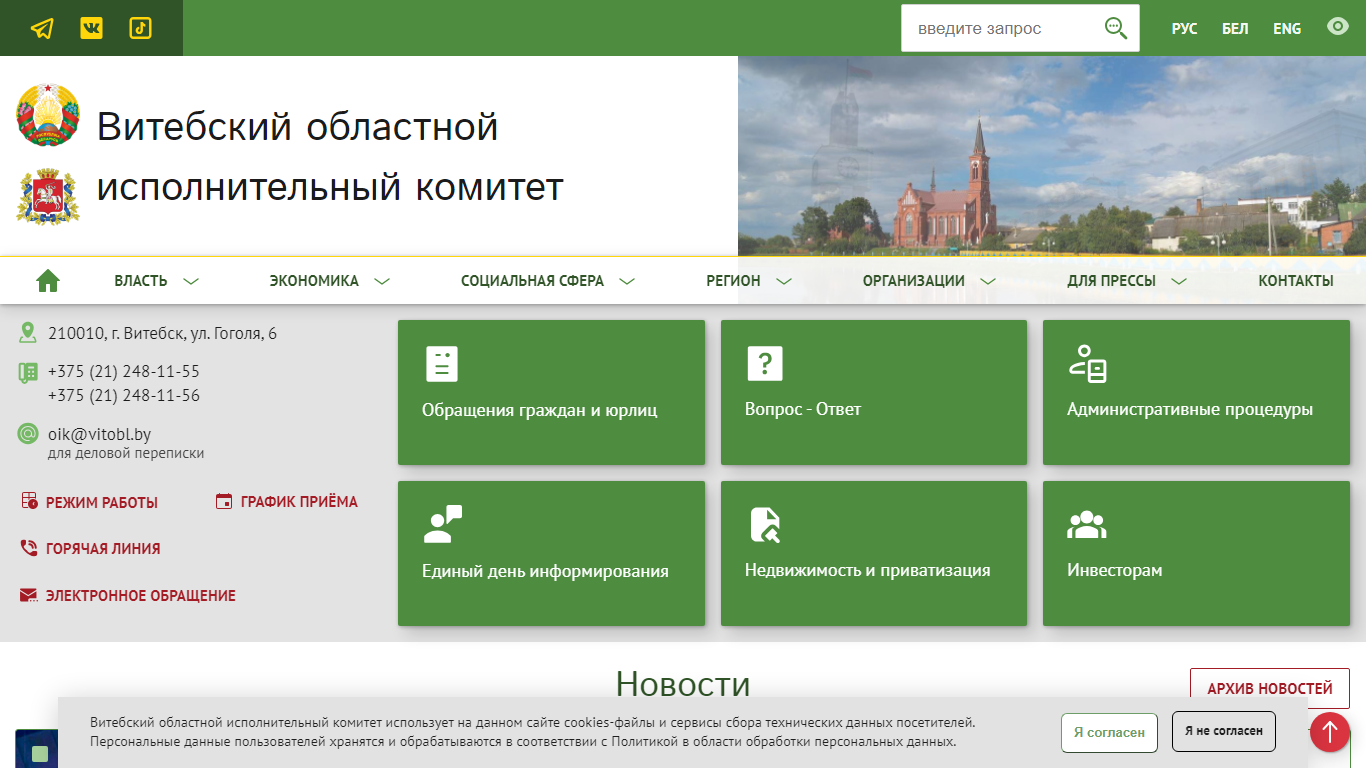
Task: Click phone number +375 (21) 248-11-55
Action: (124, 371)
